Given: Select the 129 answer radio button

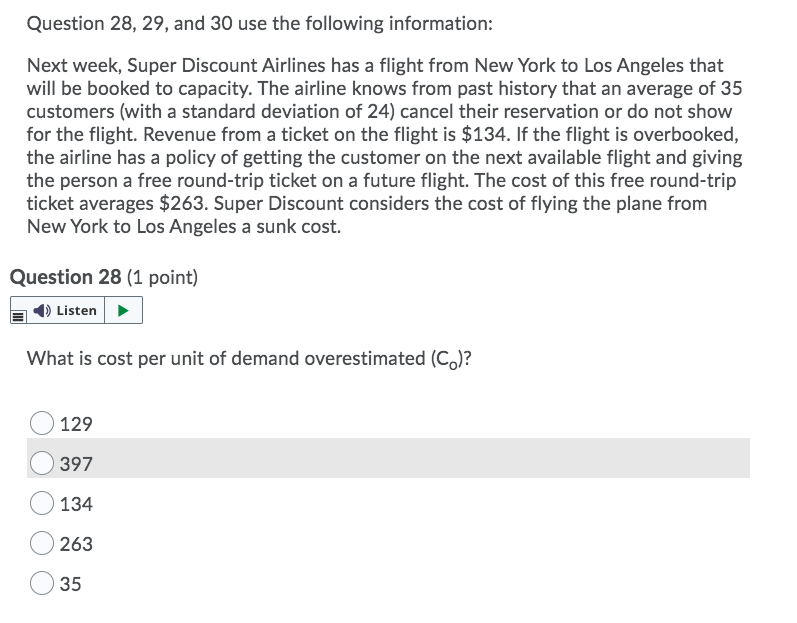Looking at the screenshot, I should click(x=42, y=423).
